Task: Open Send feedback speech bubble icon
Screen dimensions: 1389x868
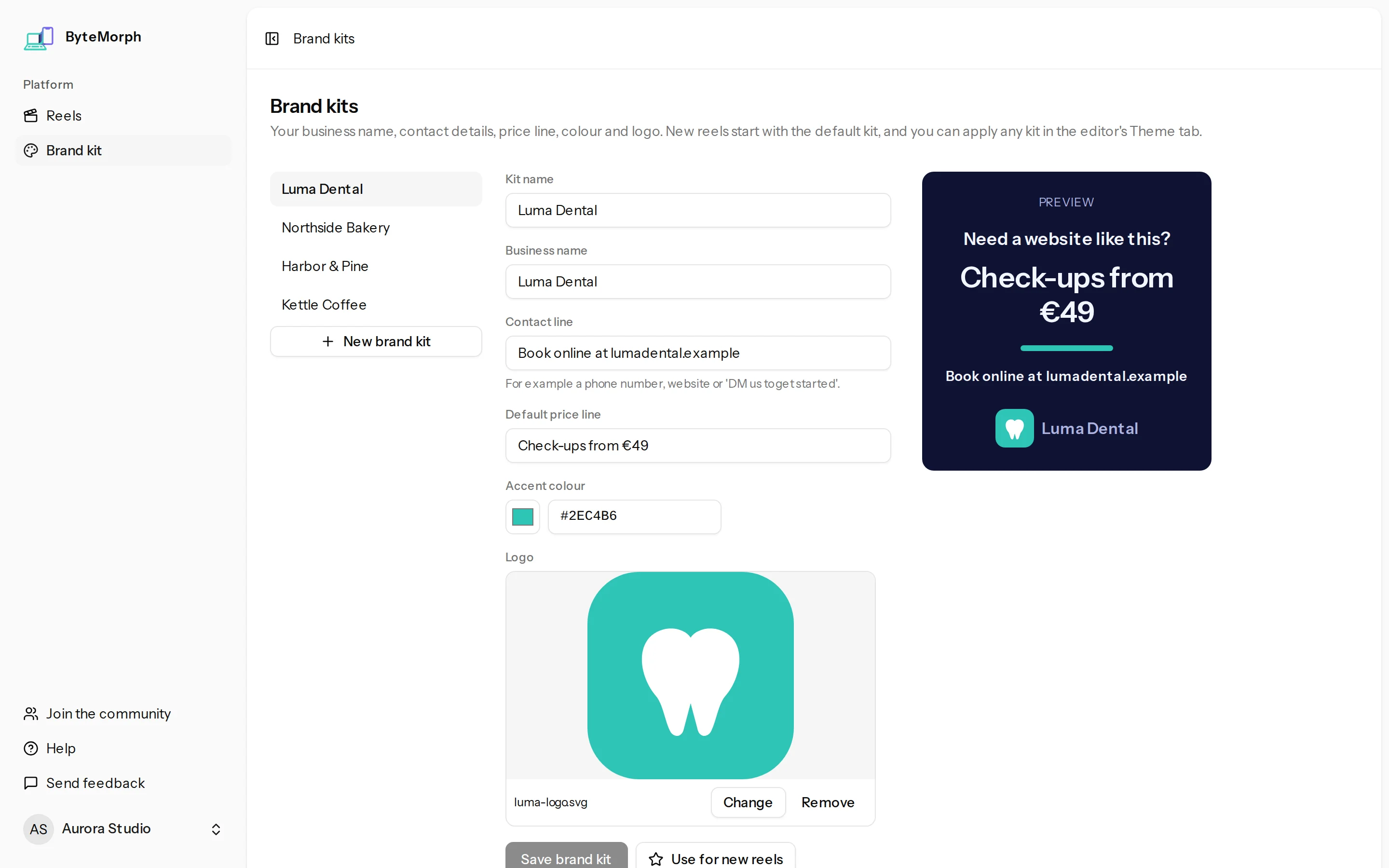Action: point(31,783)
